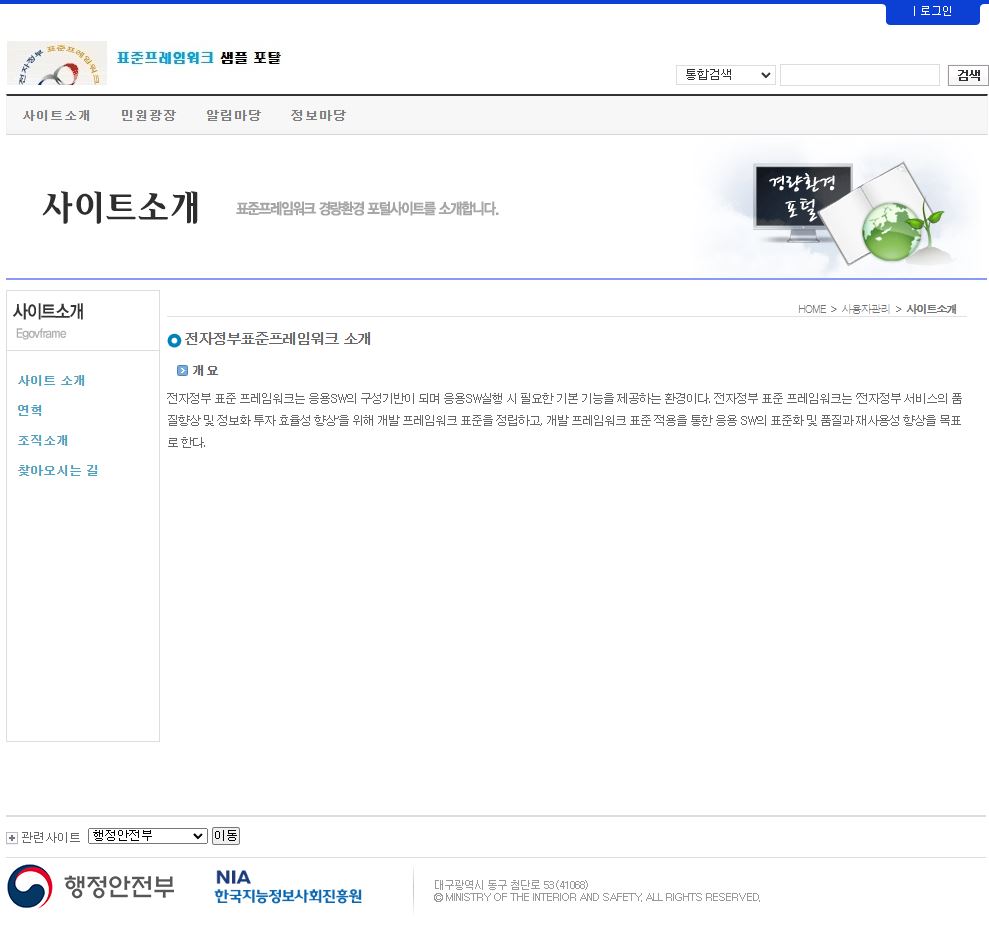Open 연혁 in the left sidebar
This screenshot has width=989, height=926.
click(x=30, y=411)
